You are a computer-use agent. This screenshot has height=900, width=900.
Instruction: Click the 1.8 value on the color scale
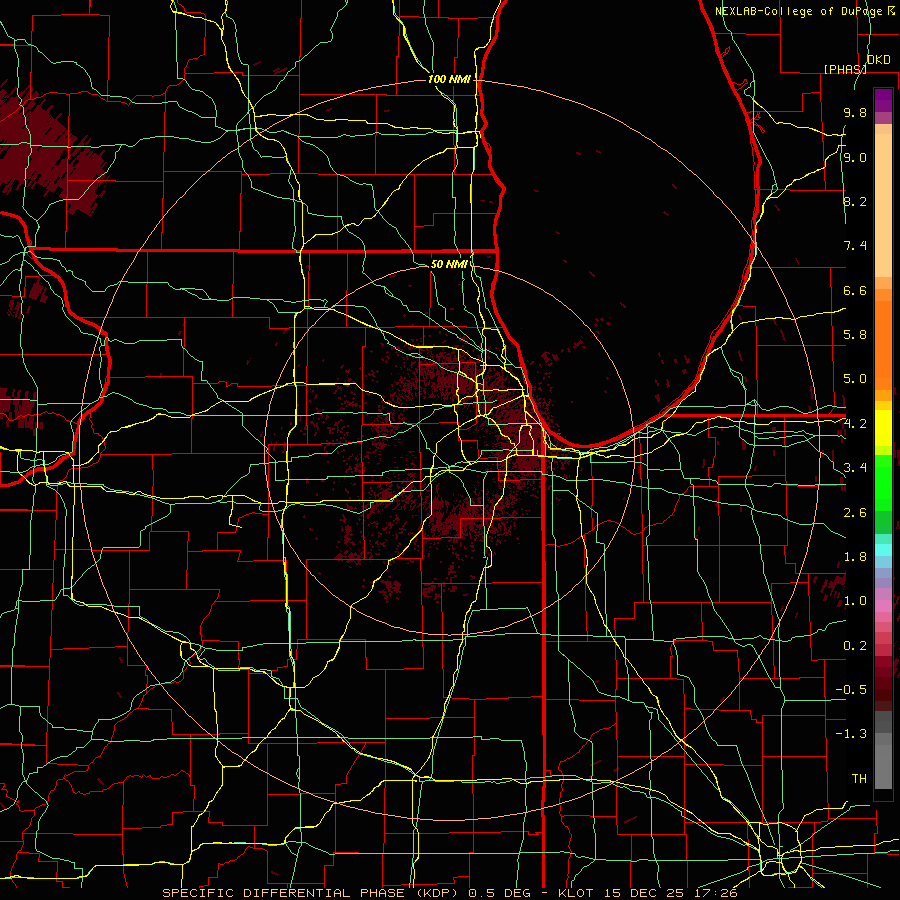coord(855,557)
